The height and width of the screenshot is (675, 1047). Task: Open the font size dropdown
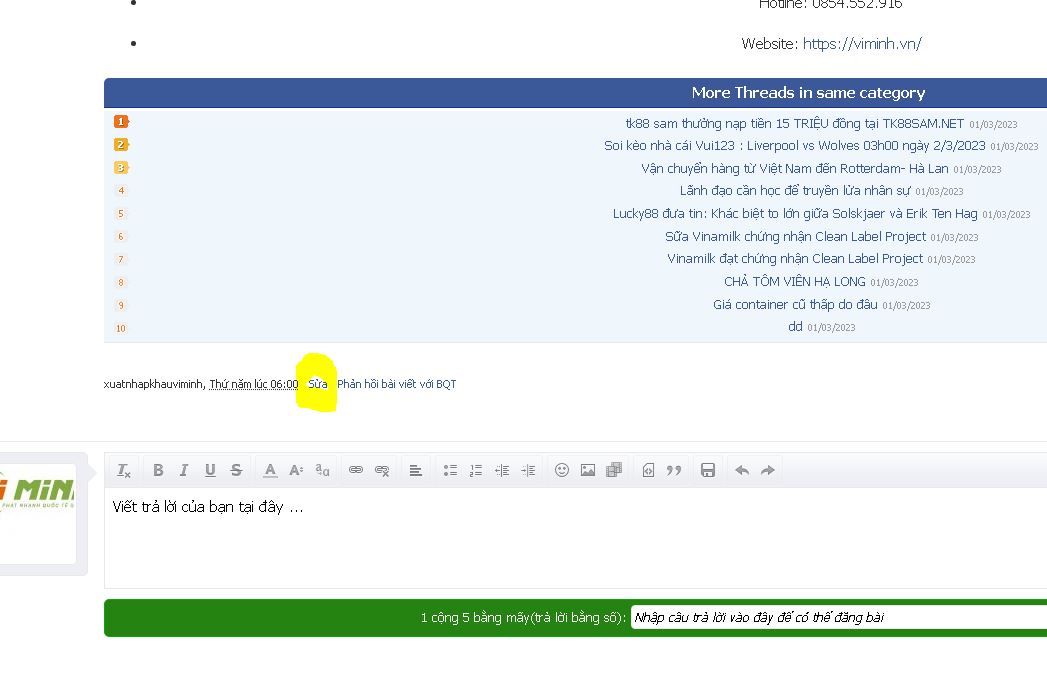tap(296, 470)
